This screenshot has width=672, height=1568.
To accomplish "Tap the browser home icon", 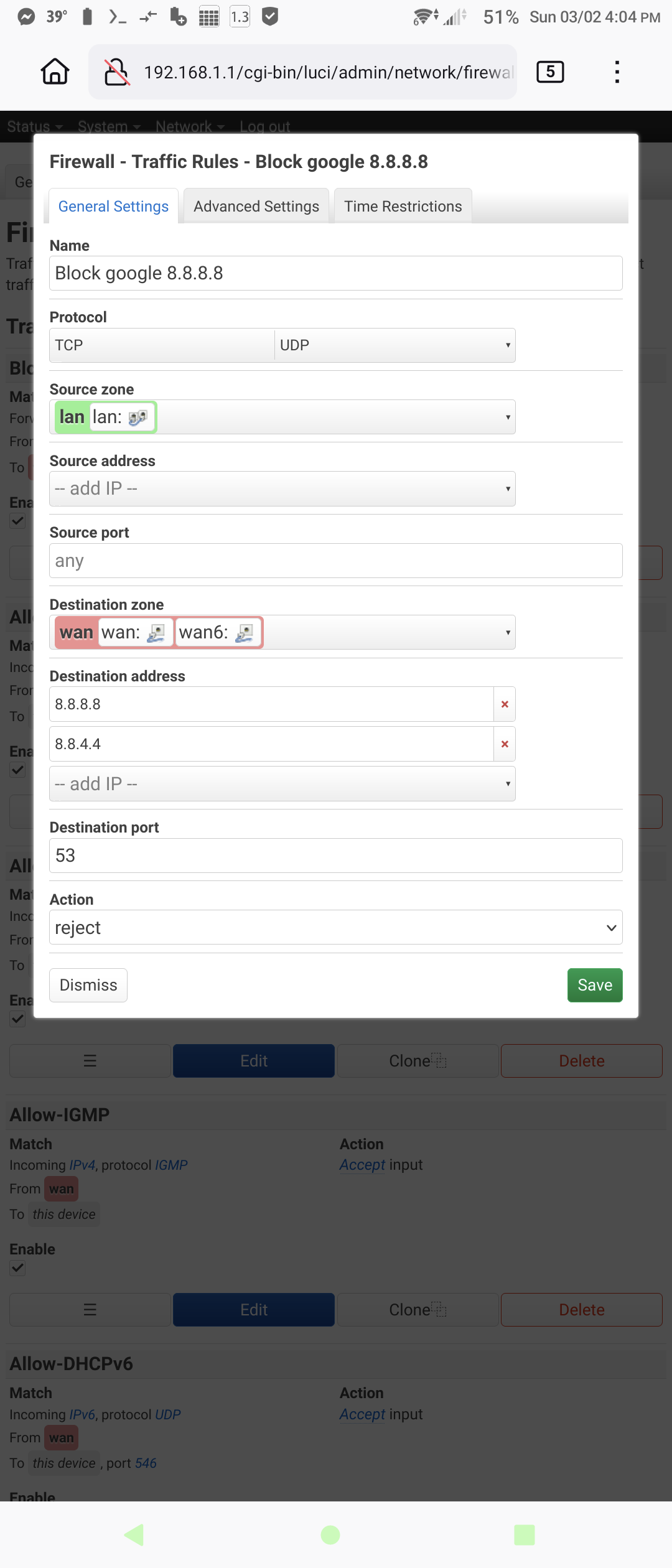I will pyautogui.click(x=55, y=72).
